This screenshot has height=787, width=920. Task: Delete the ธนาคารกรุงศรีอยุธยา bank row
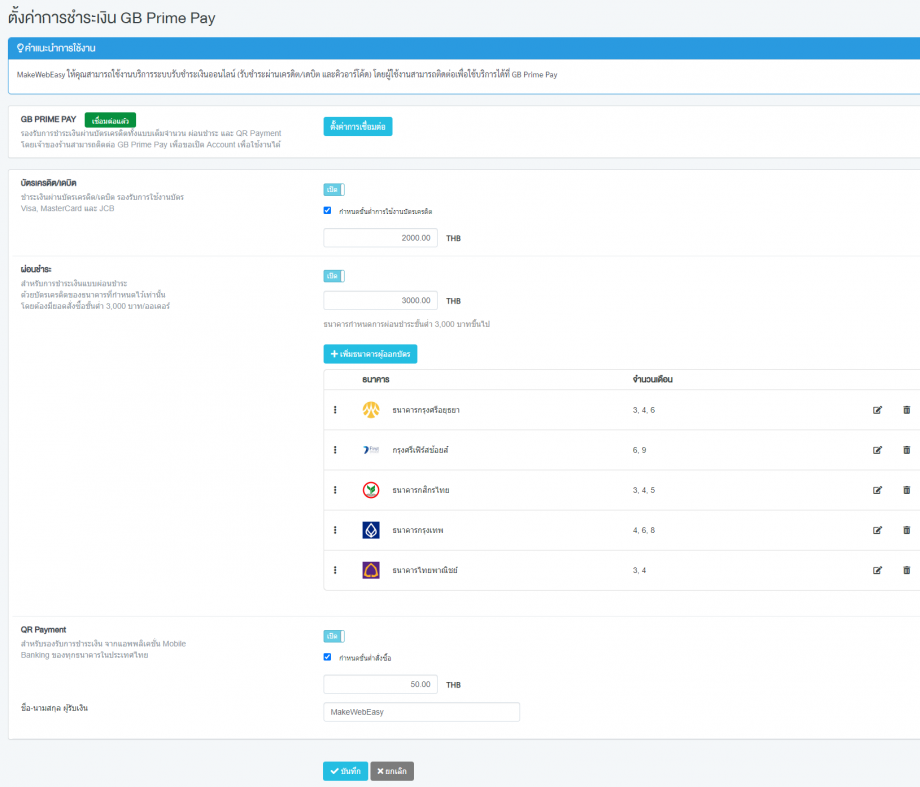point(907,410)
